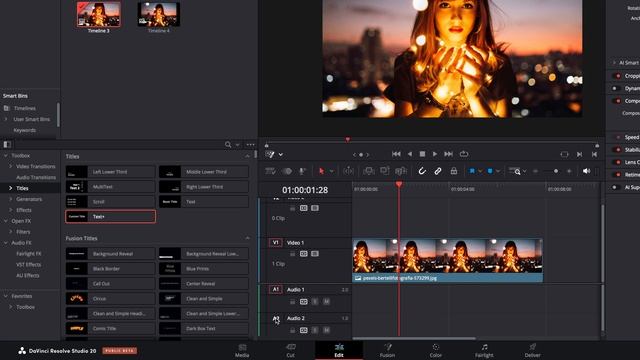Viewport: 640px width, 360px height.
Task: Toggle the position lock padlock icon
Action: tap(453, 171)
